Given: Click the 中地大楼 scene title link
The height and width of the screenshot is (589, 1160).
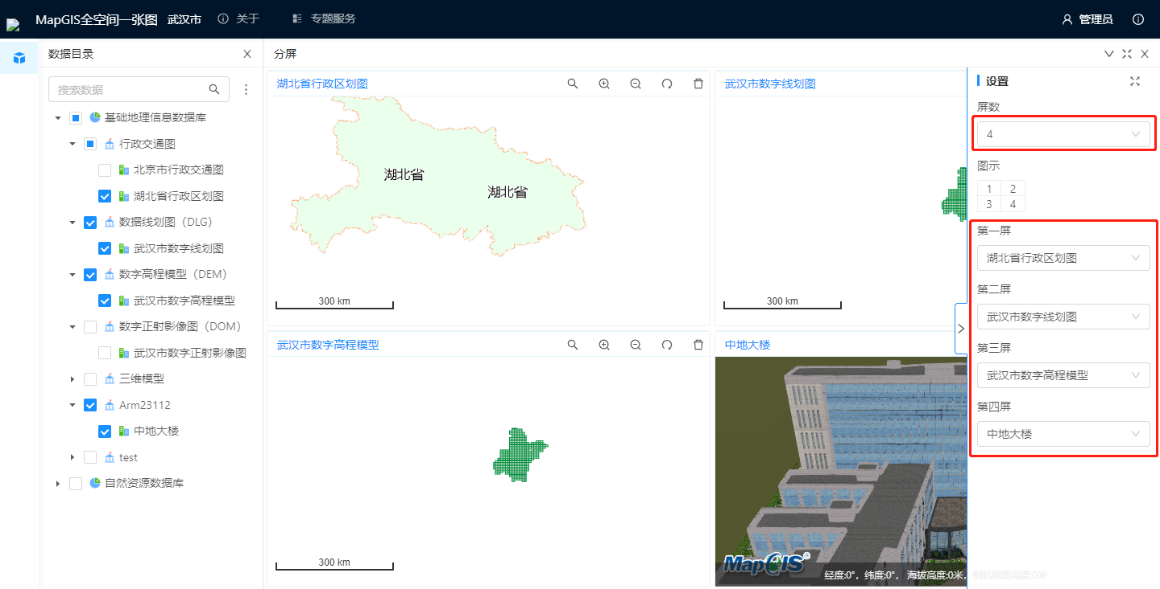Looking at the screenshot, I should (x=747, y=345).
